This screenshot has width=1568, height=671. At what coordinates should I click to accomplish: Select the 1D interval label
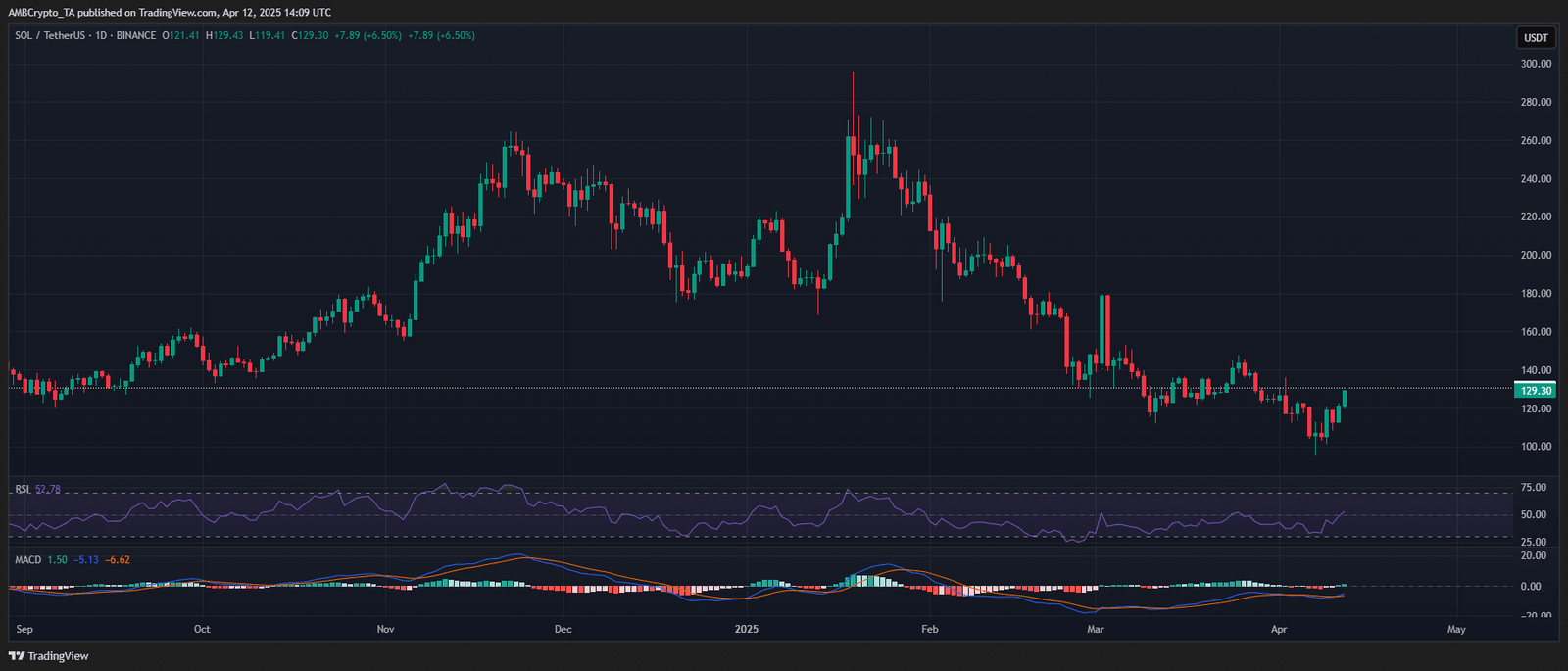click(101, 35)
